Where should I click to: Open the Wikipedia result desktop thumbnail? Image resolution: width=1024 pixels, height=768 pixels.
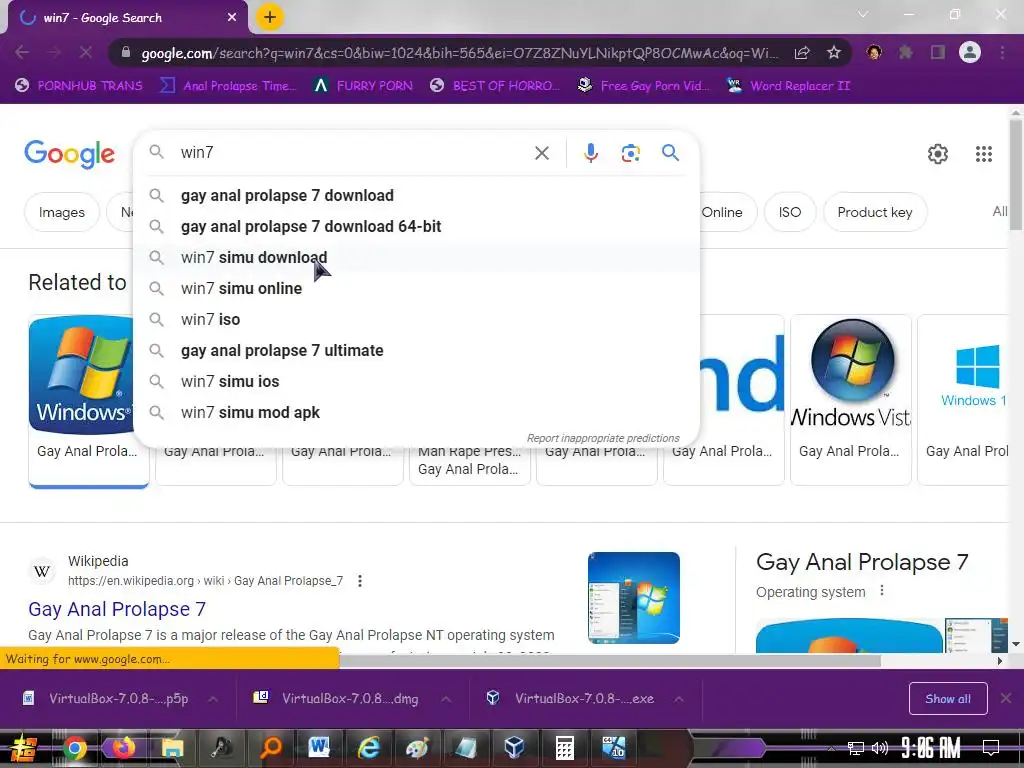click(633, 598)
